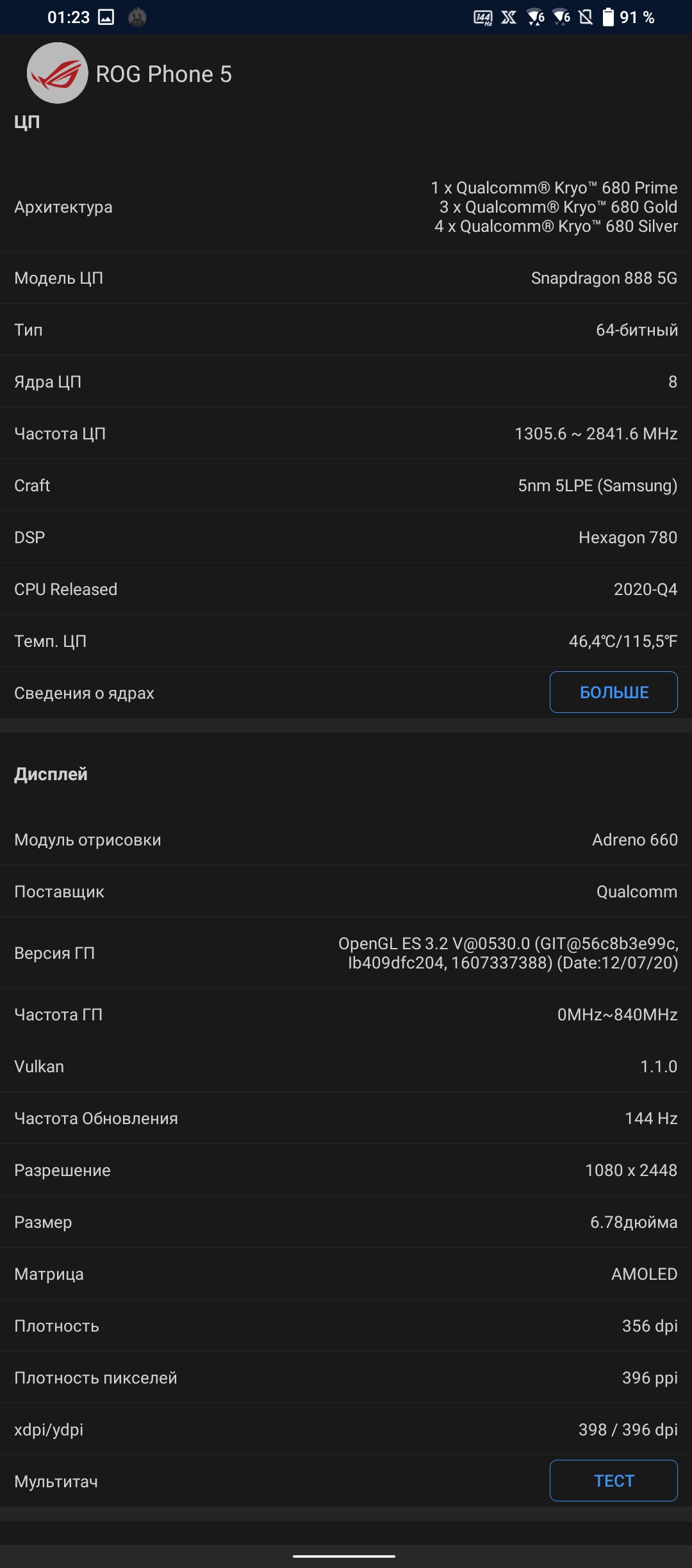Viewport: 692px width, 1568px height.
Task: Tap the first Wi-Fi 6 signal icon
Action: (x=536, y=17)
